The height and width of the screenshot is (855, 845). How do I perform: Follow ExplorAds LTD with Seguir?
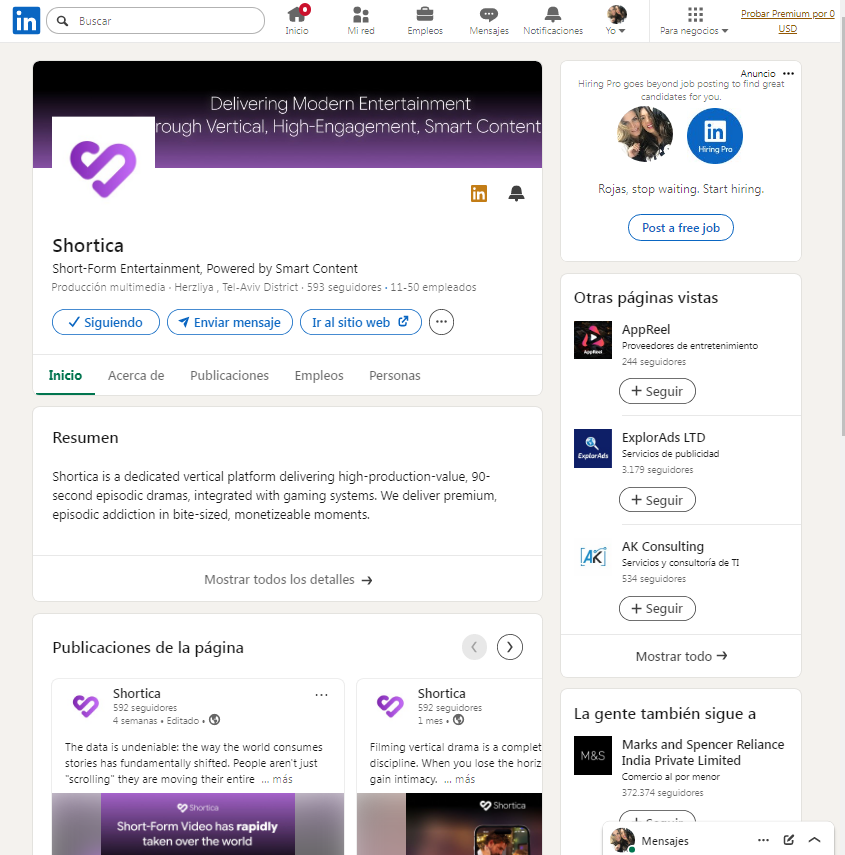[657, 499]
